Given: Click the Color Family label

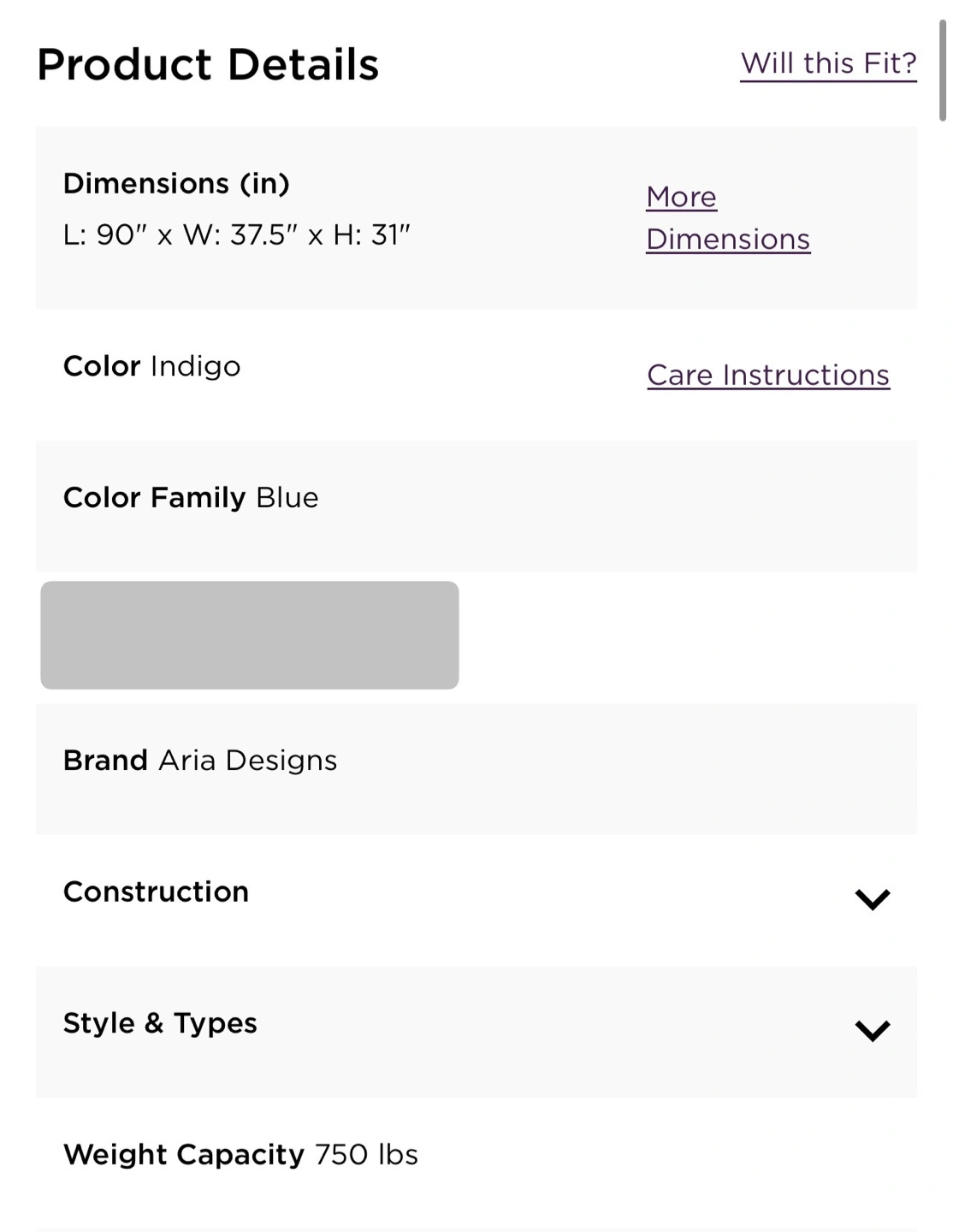Looking at the screenshot, I should click(x=154, y=497).
